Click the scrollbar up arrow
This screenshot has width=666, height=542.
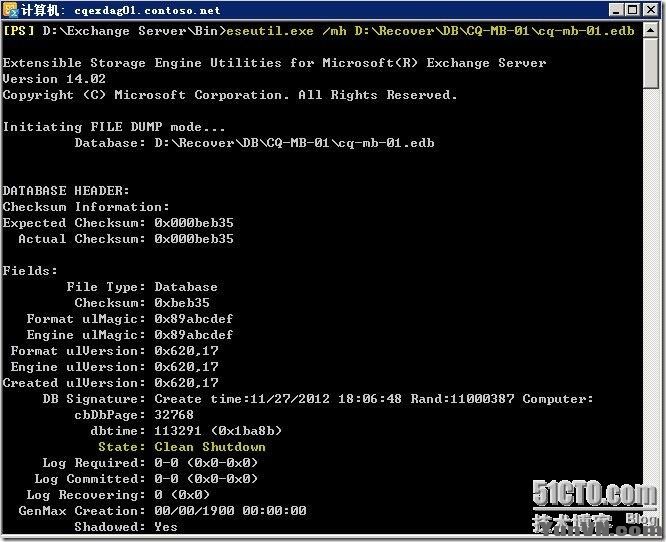pos(650,30)
